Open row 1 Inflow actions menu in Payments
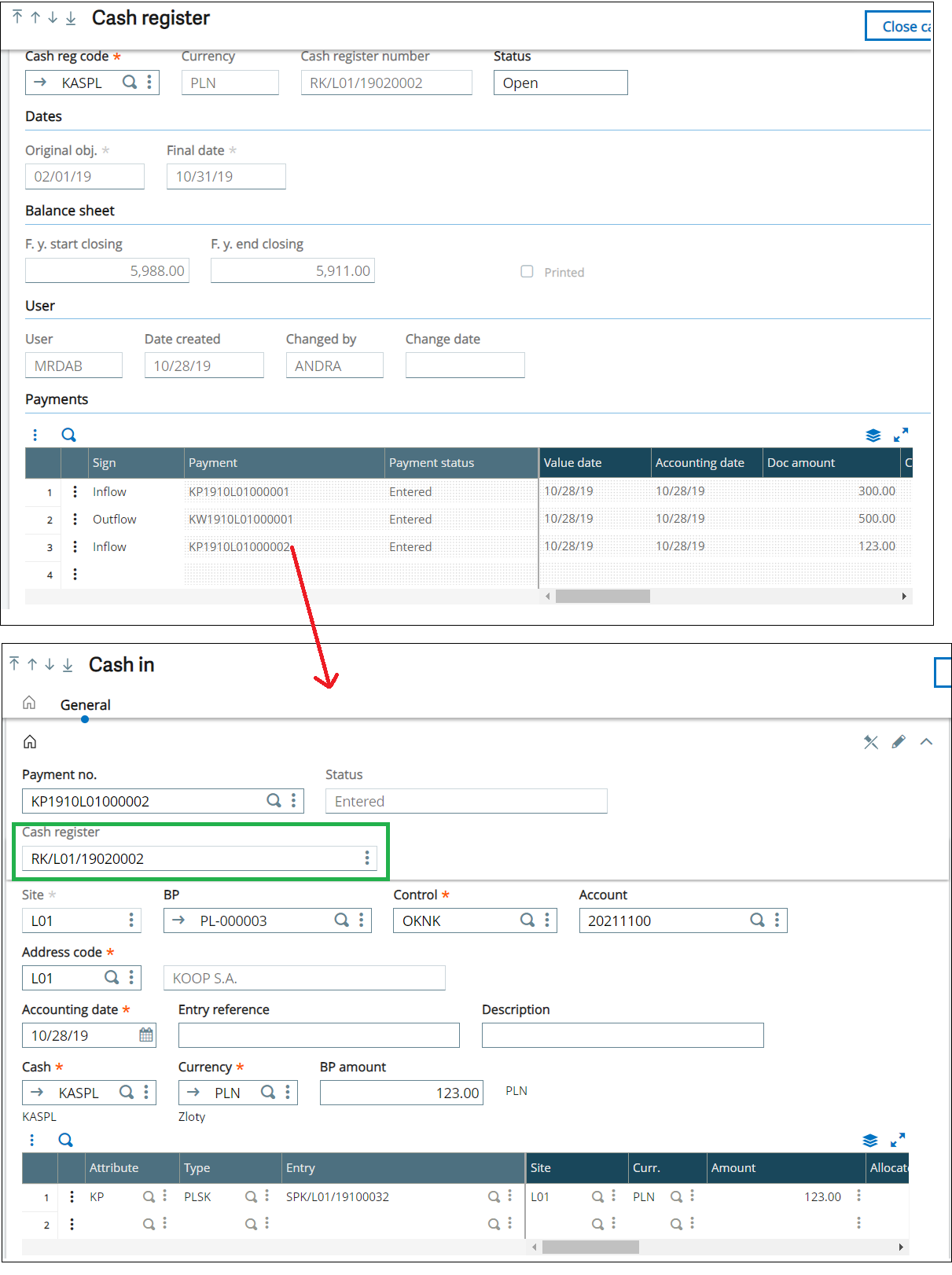The height and width of the screenshot is (1275, 952). (x=75, y=491)
